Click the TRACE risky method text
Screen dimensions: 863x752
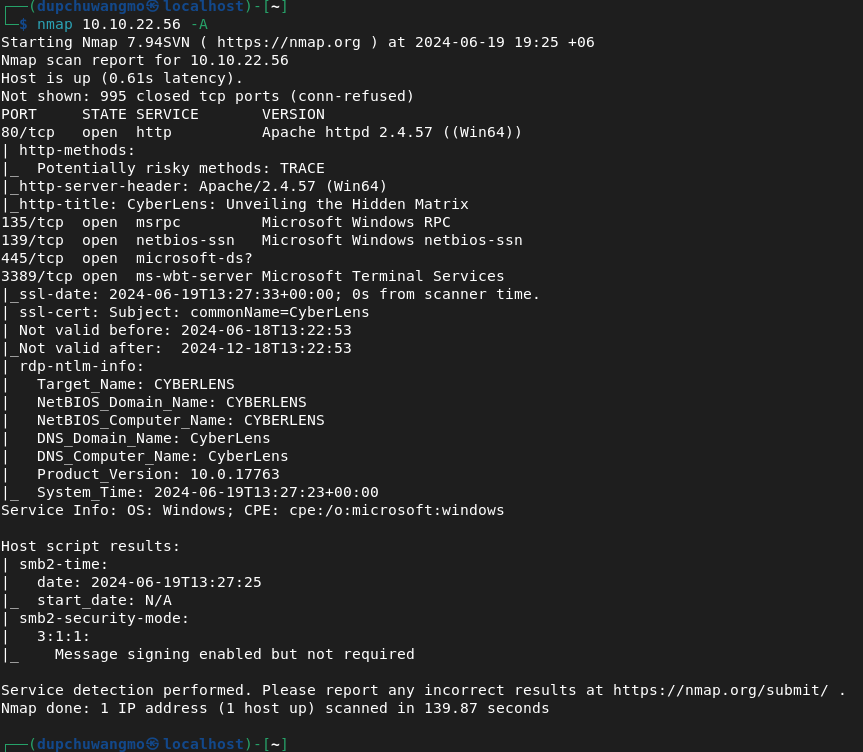[x=302, y=168]
